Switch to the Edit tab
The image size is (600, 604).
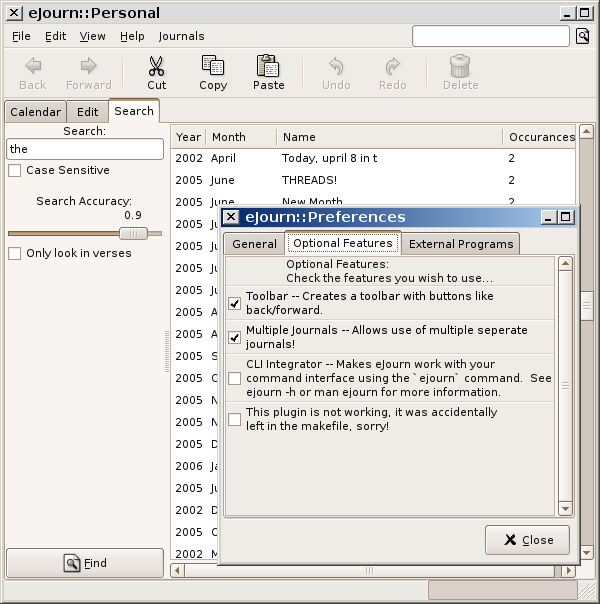coord(87,112)
